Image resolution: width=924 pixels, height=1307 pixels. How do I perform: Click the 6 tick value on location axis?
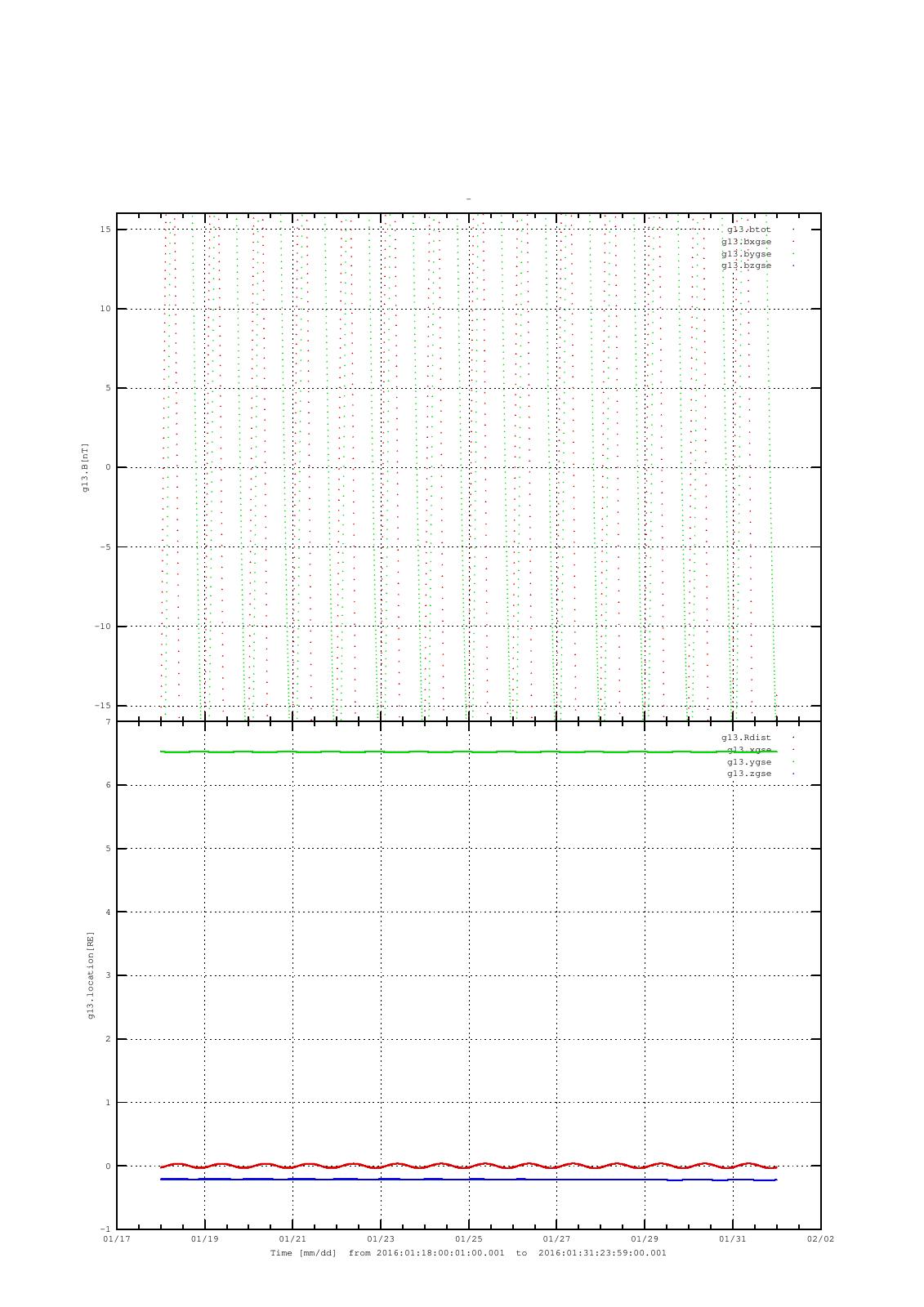point(108,785)
